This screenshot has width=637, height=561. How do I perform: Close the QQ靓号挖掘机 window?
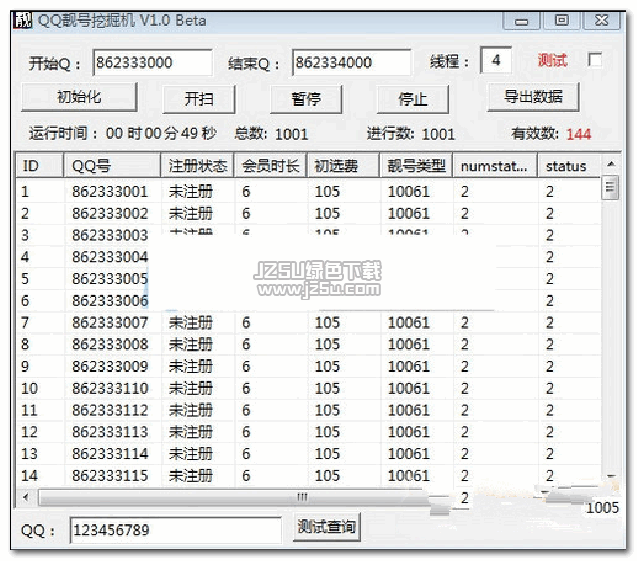(x=602, y=20)
